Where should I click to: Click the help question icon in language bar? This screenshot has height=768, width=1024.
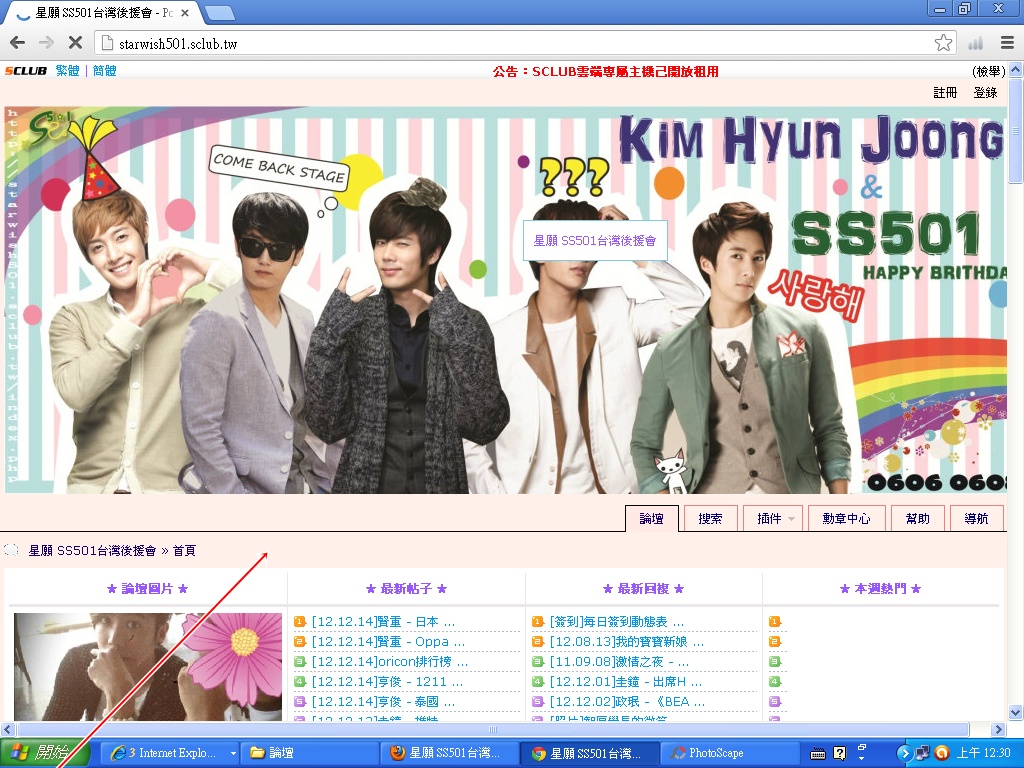(x=840, y=754)
